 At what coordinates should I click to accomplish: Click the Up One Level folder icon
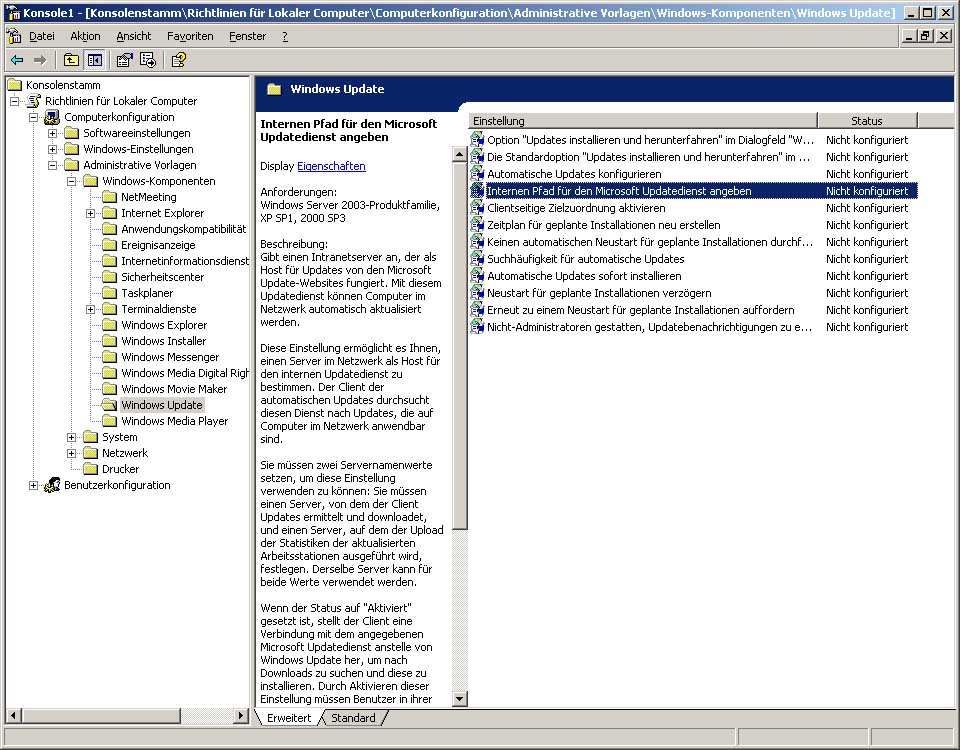click(x=72, y=60)
